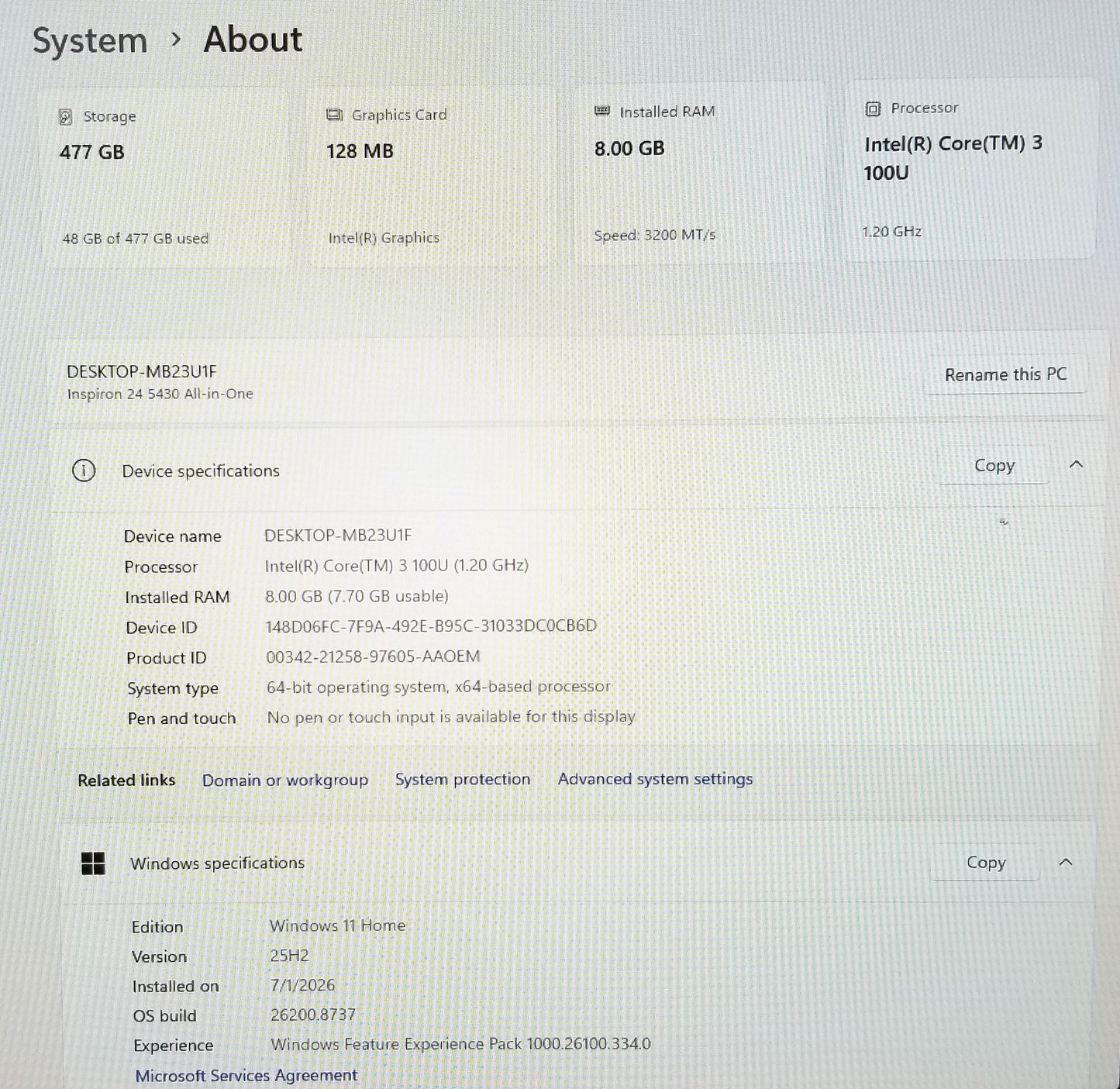The width and height of the screenshot is (1120, 1089).
Task: Click the Speed: 3200 MT/s text
Action: coord(655,235)
